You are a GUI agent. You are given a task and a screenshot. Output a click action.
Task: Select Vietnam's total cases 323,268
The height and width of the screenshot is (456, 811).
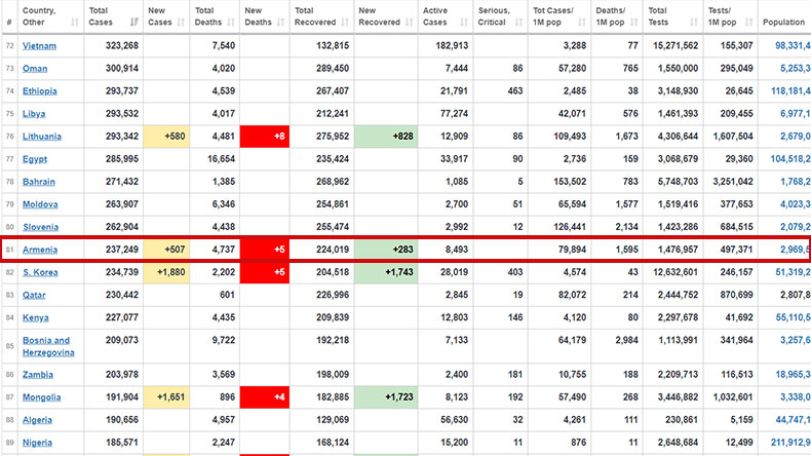click(x=122, y=45)
